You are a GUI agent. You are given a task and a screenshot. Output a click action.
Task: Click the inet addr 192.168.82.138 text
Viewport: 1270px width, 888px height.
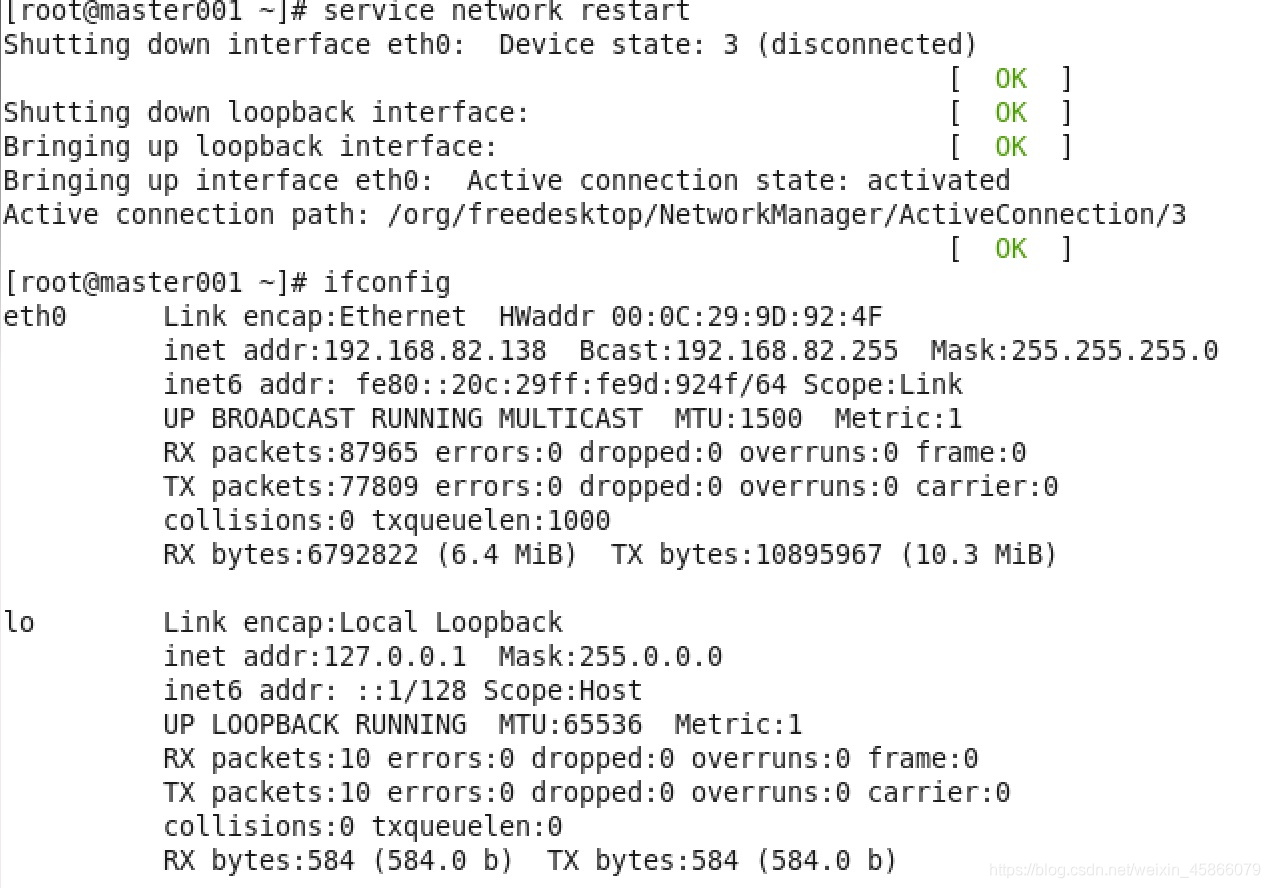pyautogui.click(x=355, y=351)
